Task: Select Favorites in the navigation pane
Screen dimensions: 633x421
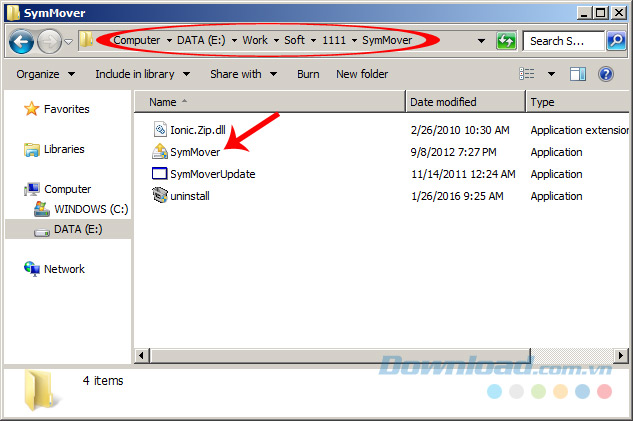Action: [x=67, y=109]
